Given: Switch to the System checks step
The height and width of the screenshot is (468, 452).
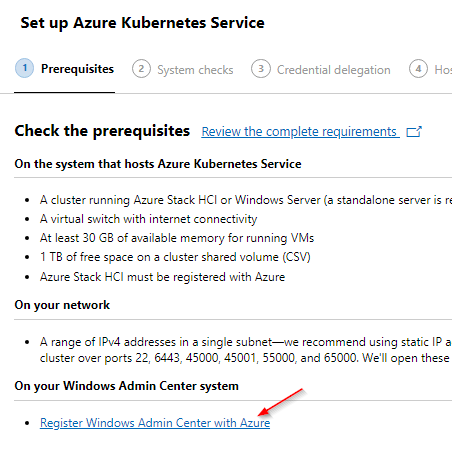Looking at the screenshot, I should click(195, 70).
